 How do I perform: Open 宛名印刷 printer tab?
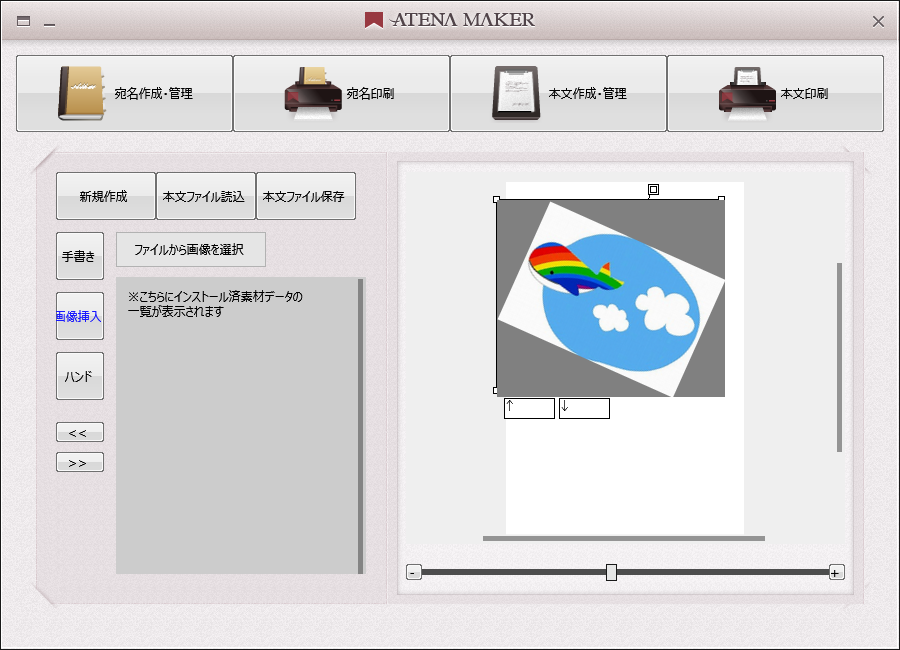point(341,94)
